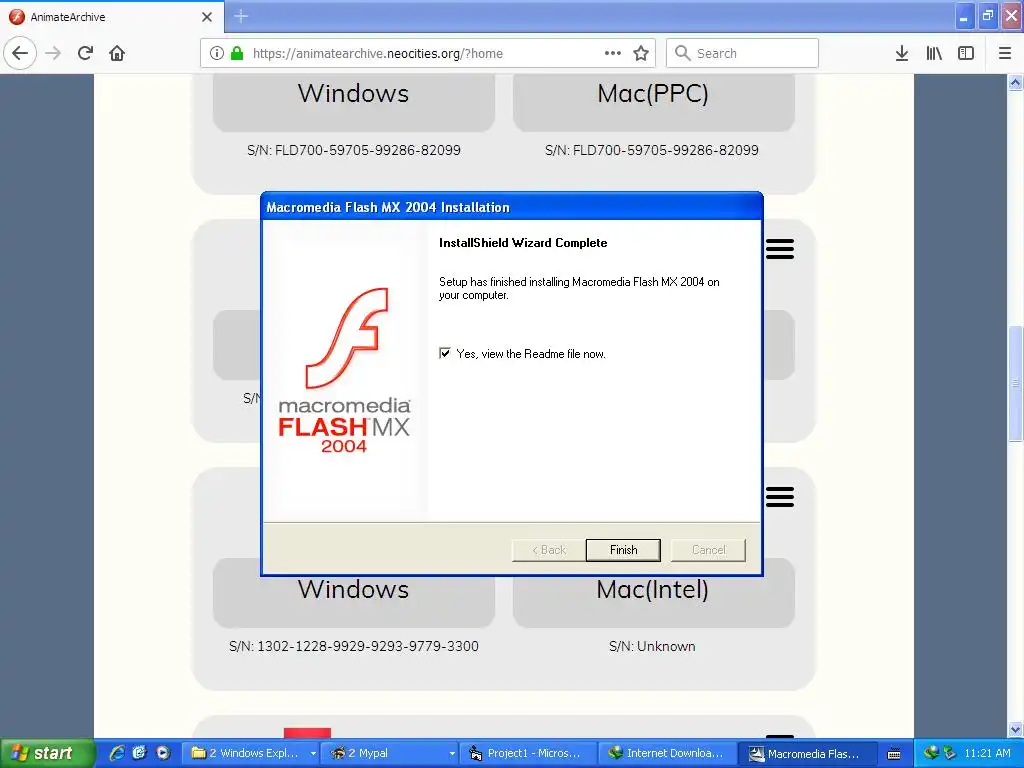
Task: Reload the AnimateArchive page
Action: pyautogui.click(x=86, y=53)
